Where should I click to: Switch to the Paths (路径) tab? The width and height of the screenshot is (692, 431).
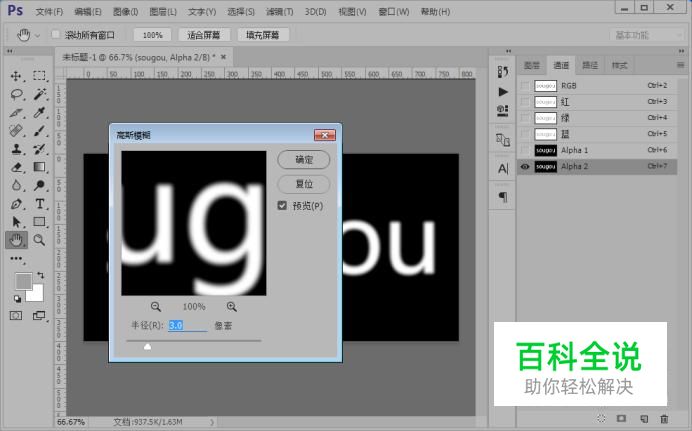(590, 65)
